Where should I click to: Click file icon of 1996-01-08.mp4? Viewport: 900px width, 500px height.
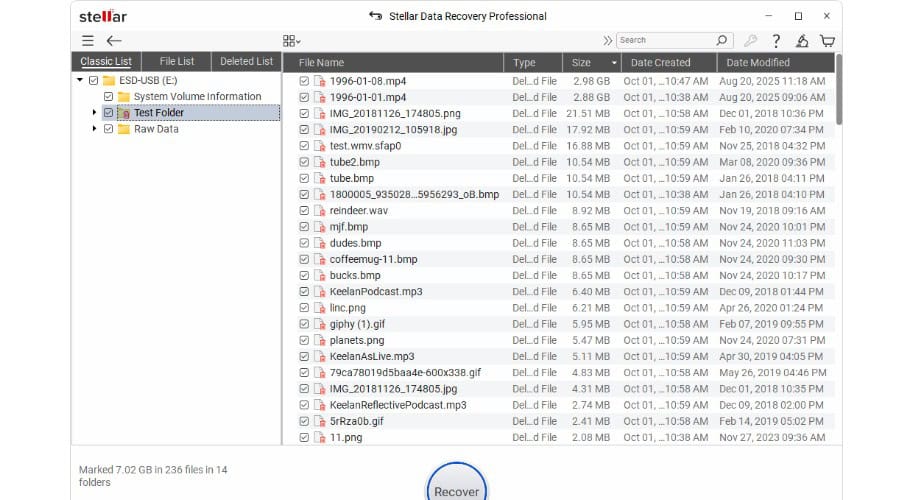point(320,81)
